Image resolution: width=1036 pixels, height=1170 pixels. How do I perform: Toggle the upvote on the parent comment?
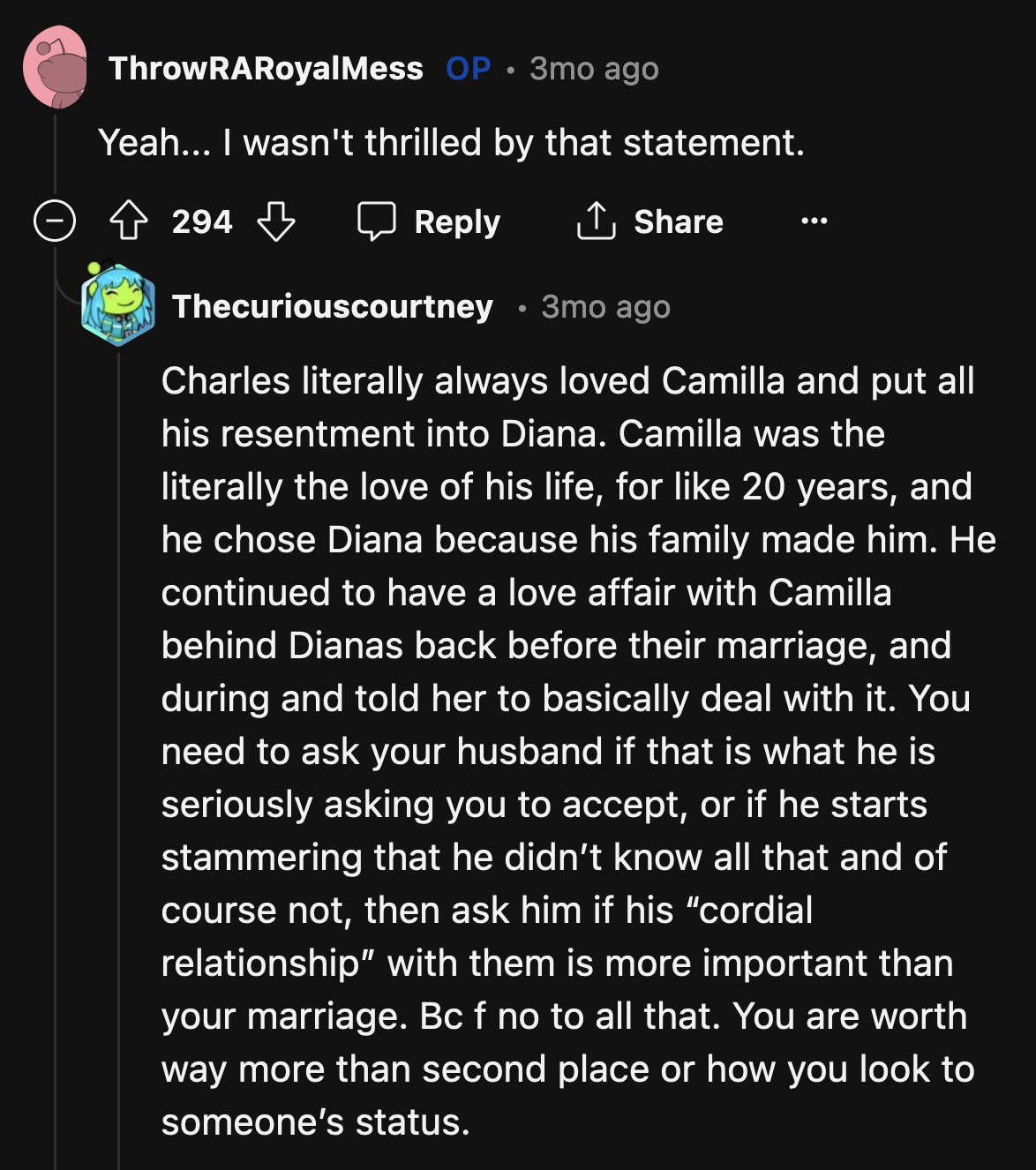click(x=128, y=221)
